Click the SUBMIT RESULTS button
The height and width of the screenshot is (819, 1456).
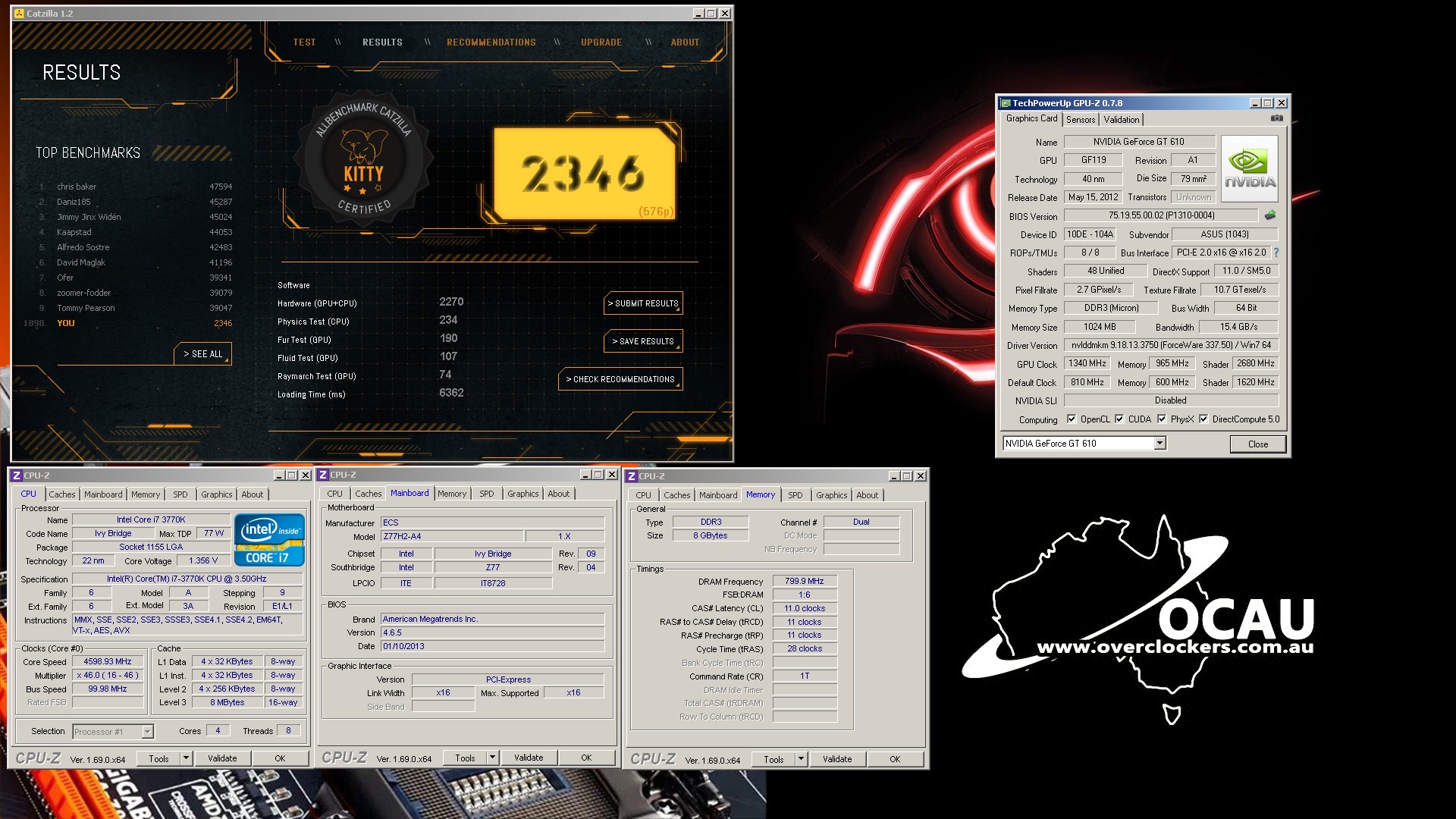(643, 303)
